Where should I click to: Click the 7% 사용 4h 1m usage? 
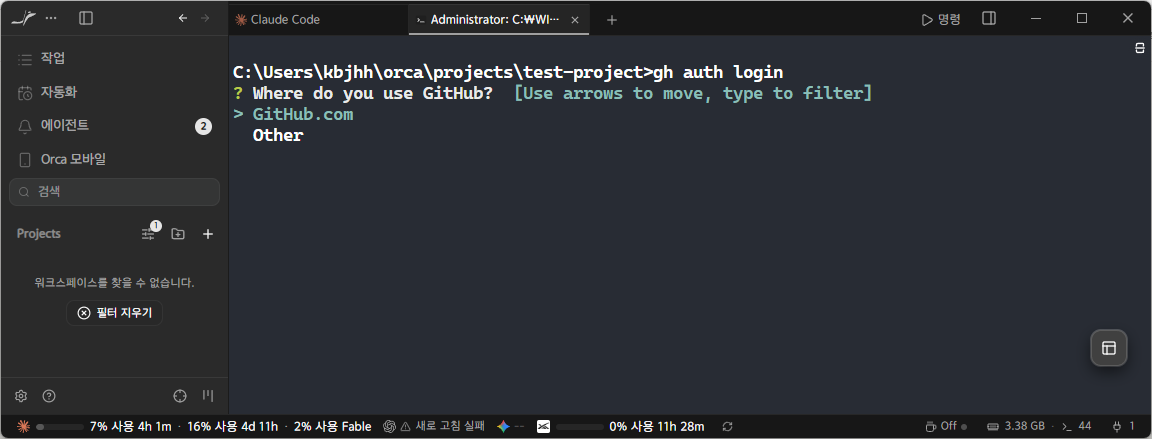130,427
